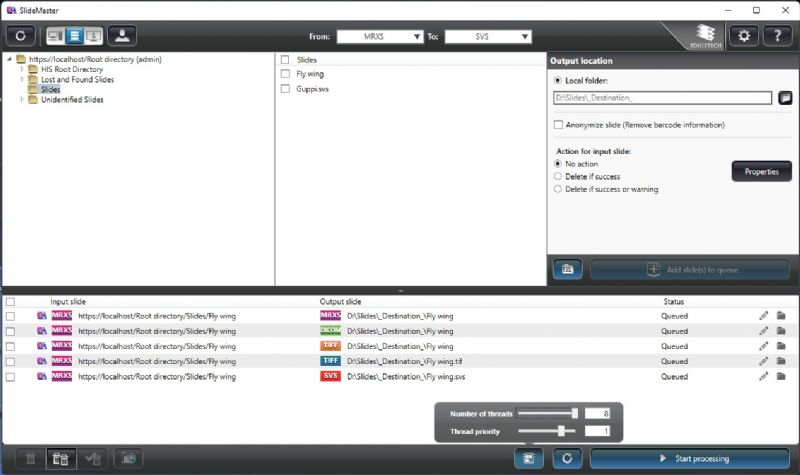Click 'D:\Slides\_Destination_\Fly wing.tif' output path
Viewport: 800px width, 475px height.
click(x=405, y=362)
